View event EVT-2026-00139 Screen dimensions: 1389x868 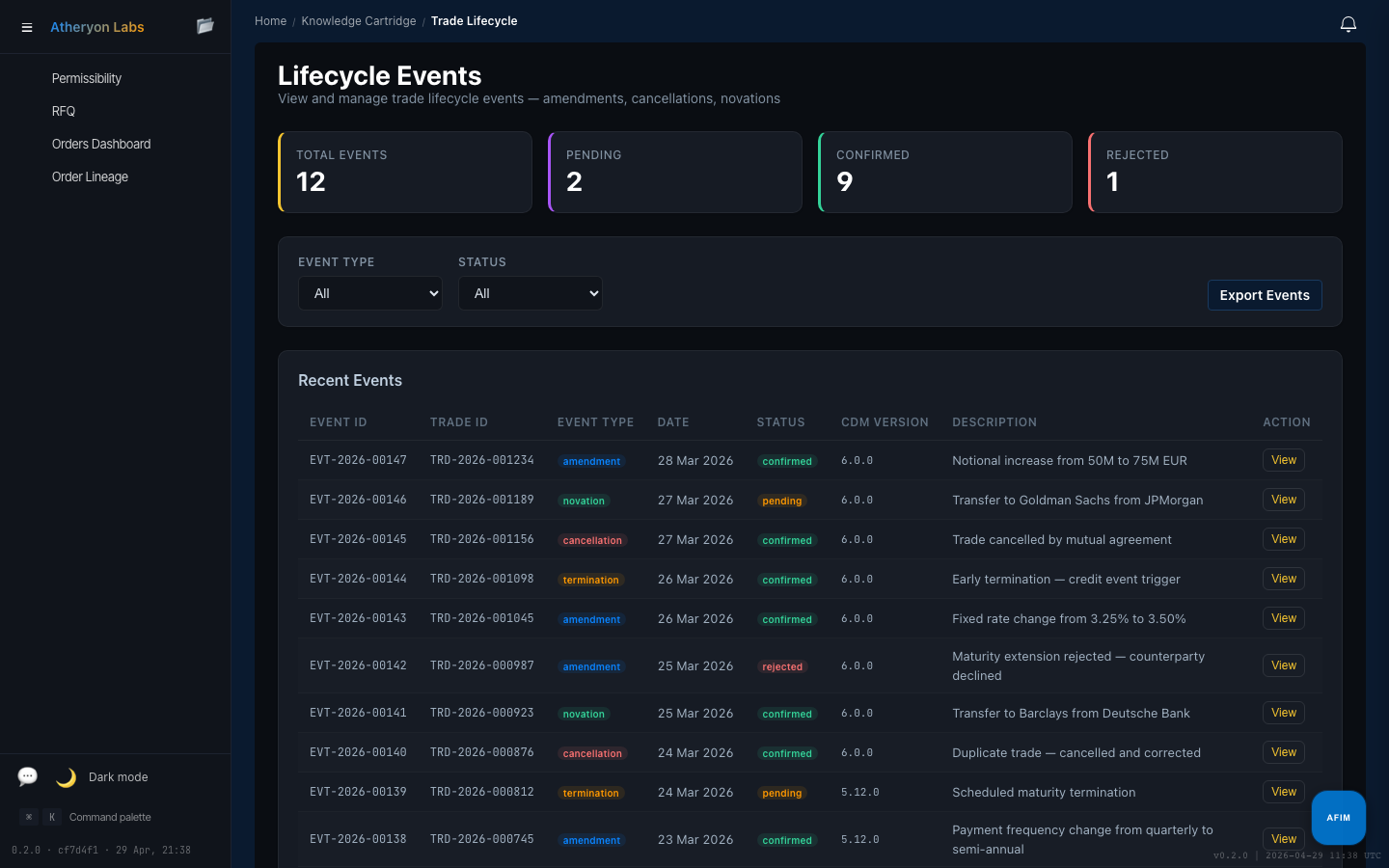1284,792
